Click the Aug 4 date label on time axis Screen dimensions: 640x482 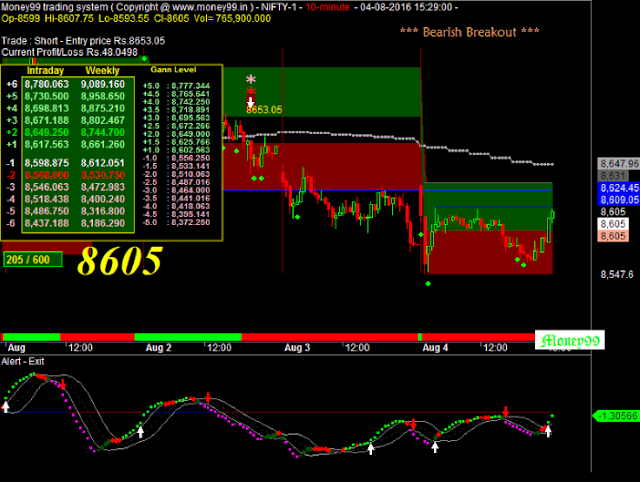(x=435, y=348)
